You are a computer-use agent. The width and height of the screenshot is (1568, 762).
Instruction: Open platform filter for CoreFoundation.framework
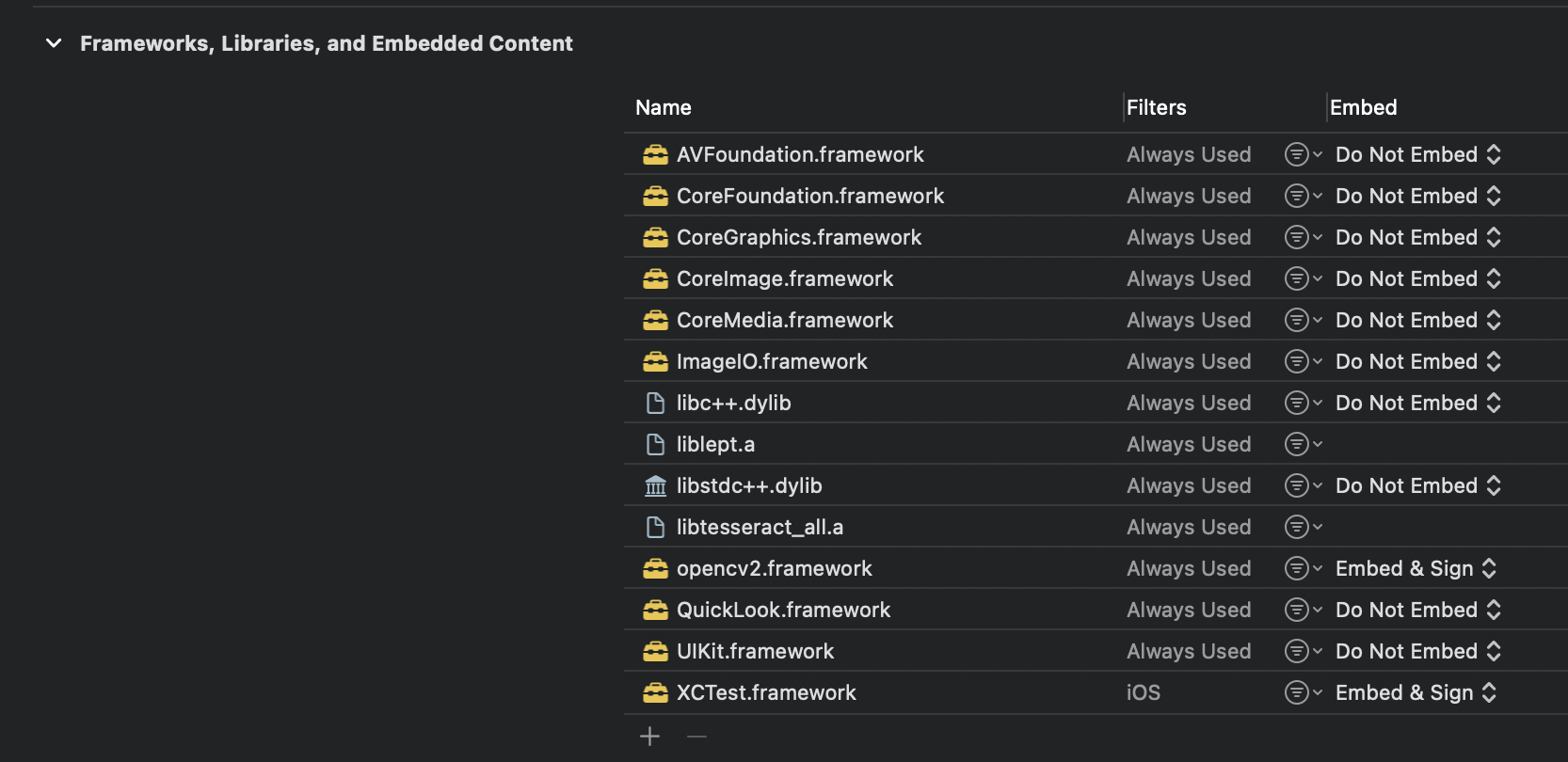coord(1304,196)
